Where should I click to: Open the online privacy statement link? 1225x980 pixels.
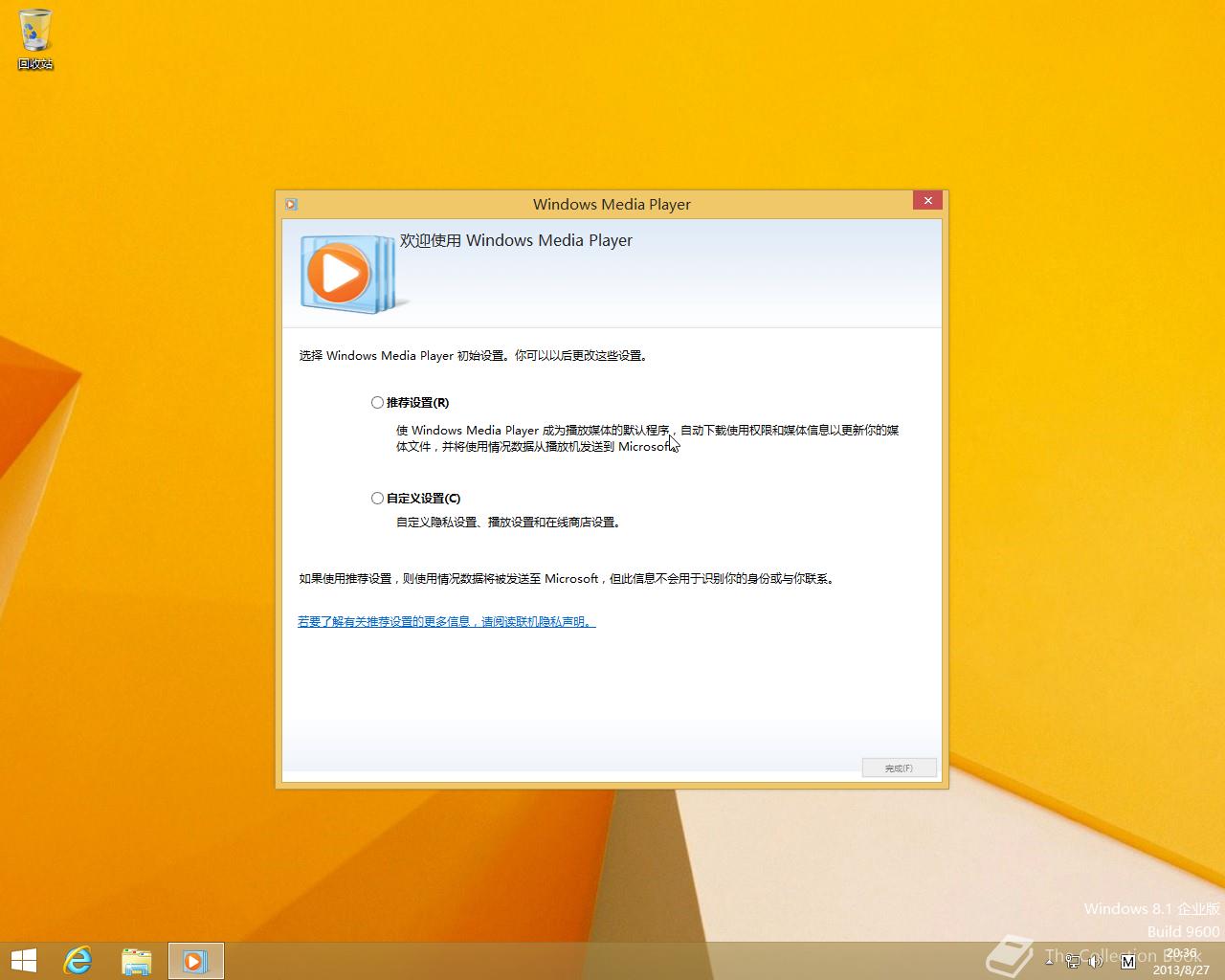coord(446,622)
